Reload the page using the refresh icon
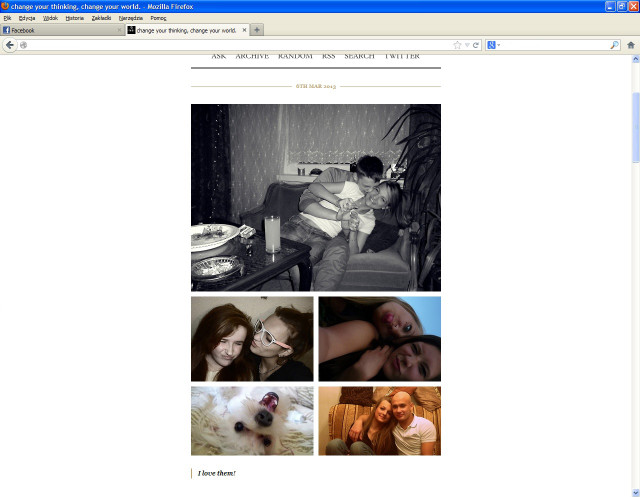The width and height of the screenshot is (640, 497). (476, 45)
